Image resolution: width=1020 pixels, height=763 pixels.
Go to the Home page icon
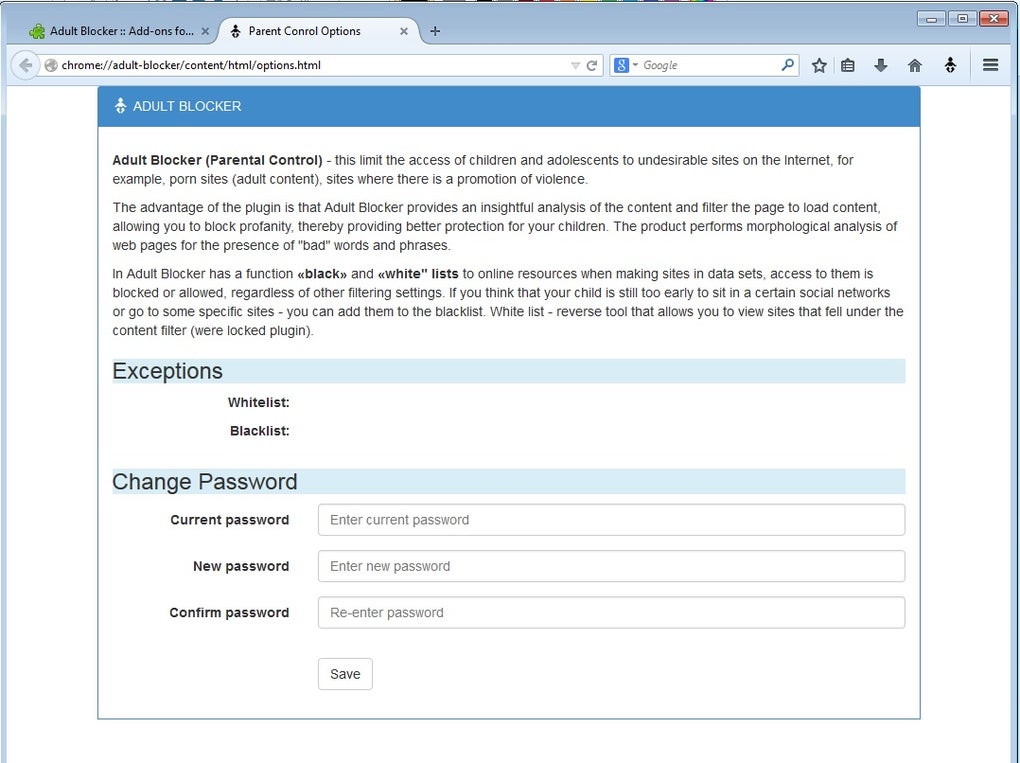point(914,65)
